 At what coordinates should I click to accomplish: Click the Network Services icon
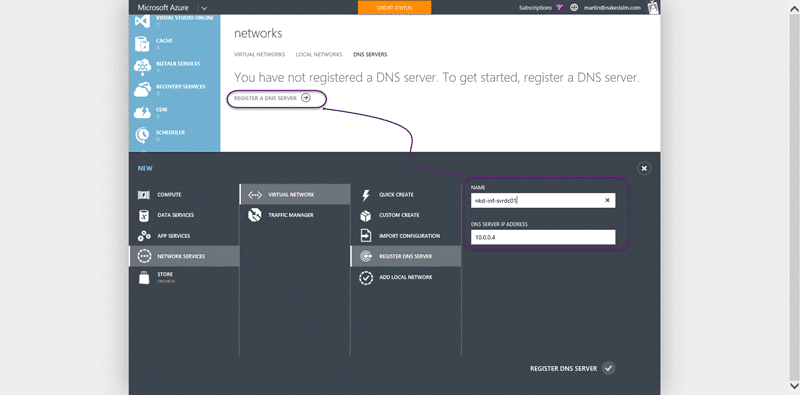tap(144, 256)
